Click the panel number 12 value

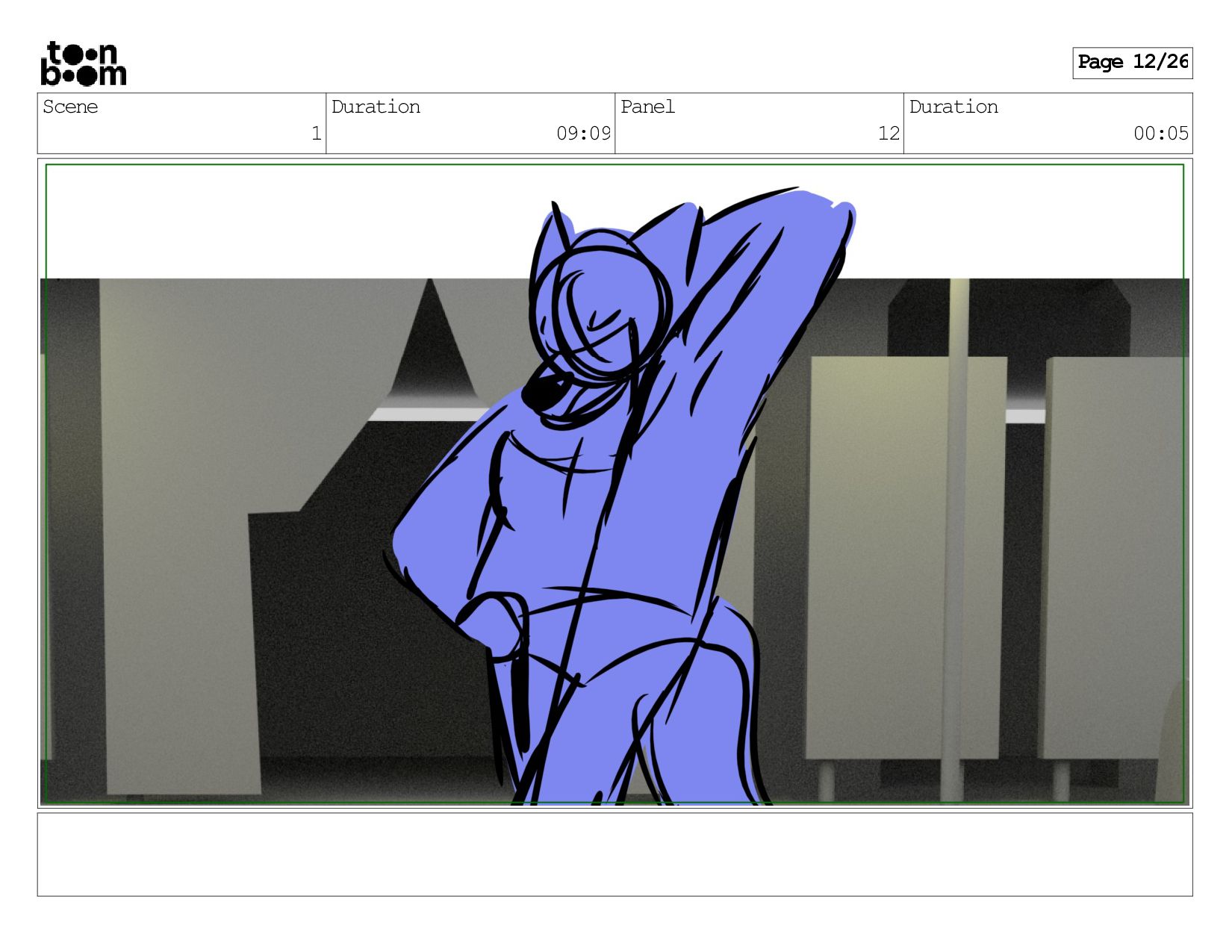[889, 134]
